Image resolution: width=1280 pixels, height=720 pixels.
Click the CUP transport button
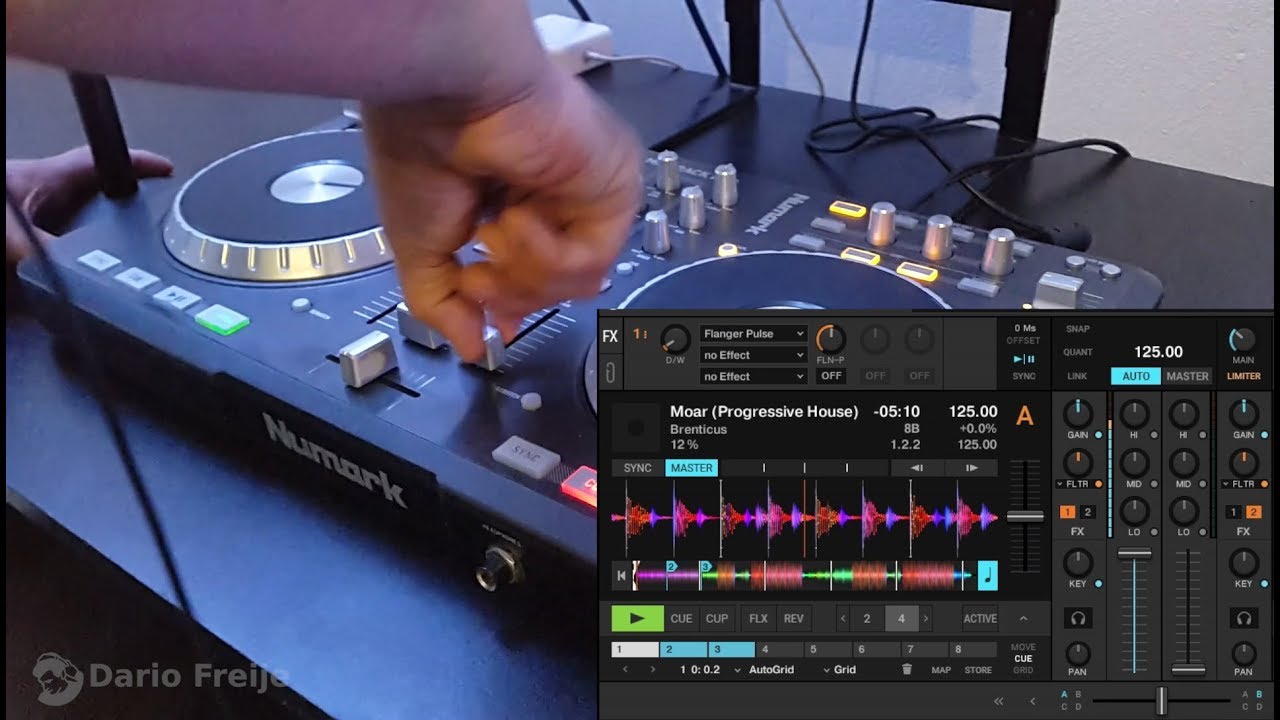(717, 618)
